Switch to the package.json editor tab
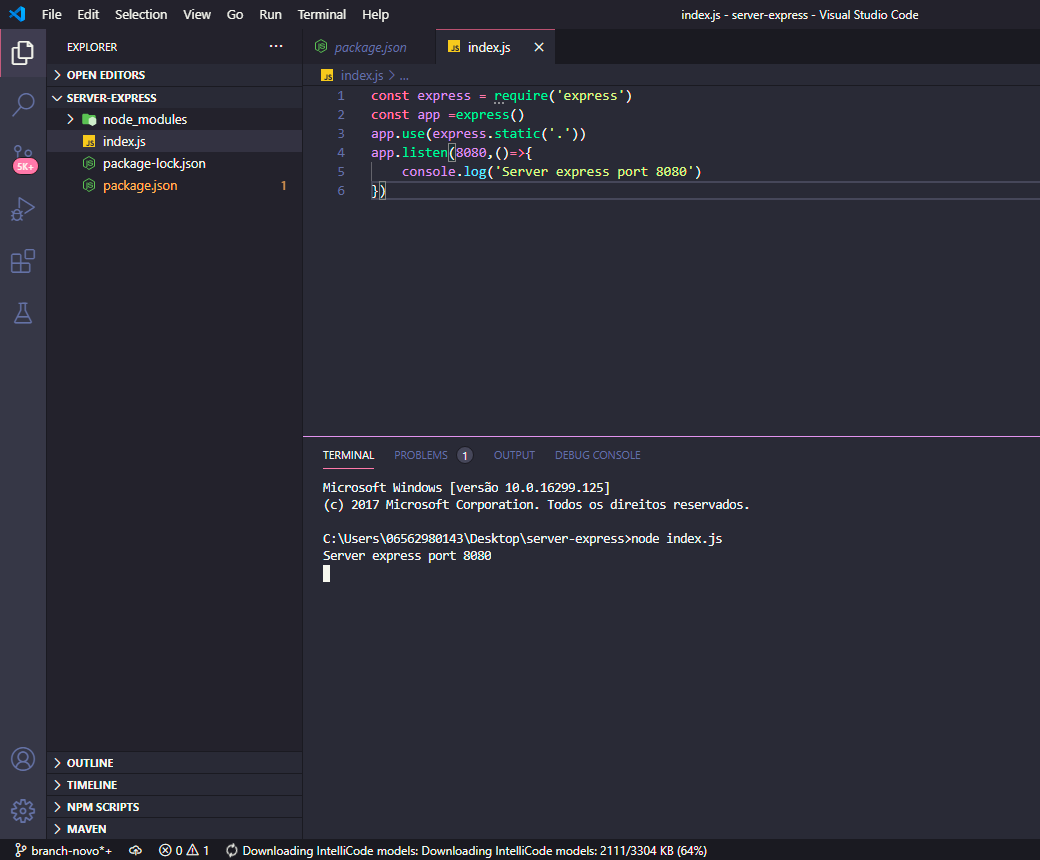 (x=370, y=47)
